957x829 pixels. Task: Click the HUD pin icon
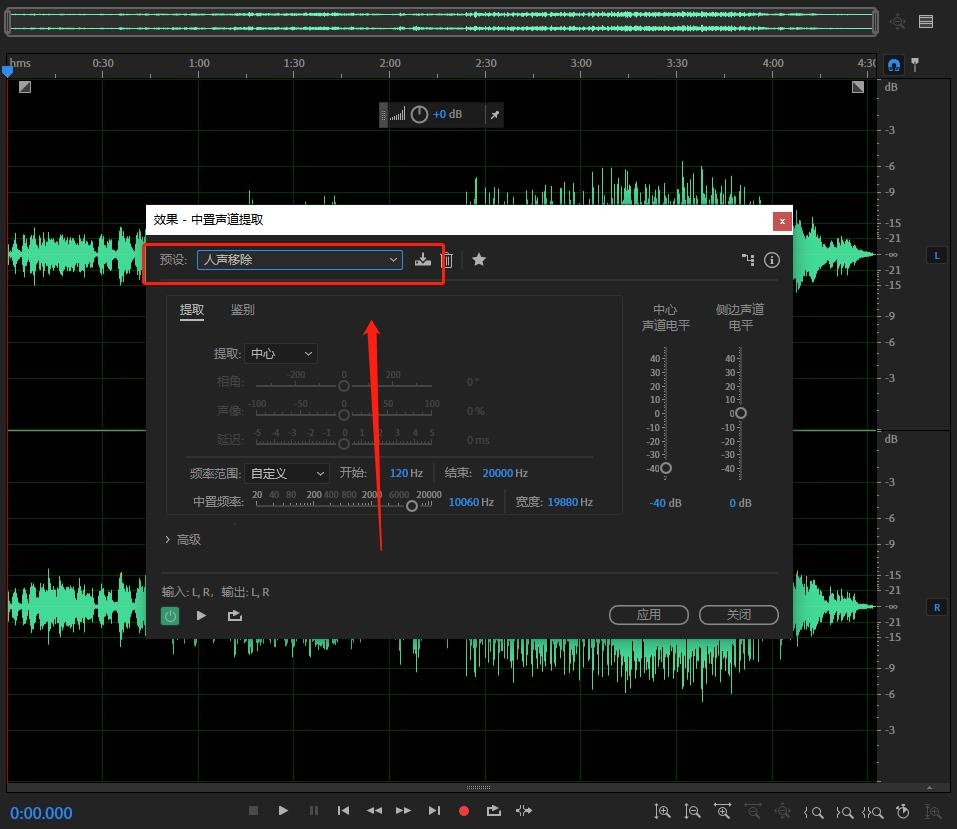point(495,114)
